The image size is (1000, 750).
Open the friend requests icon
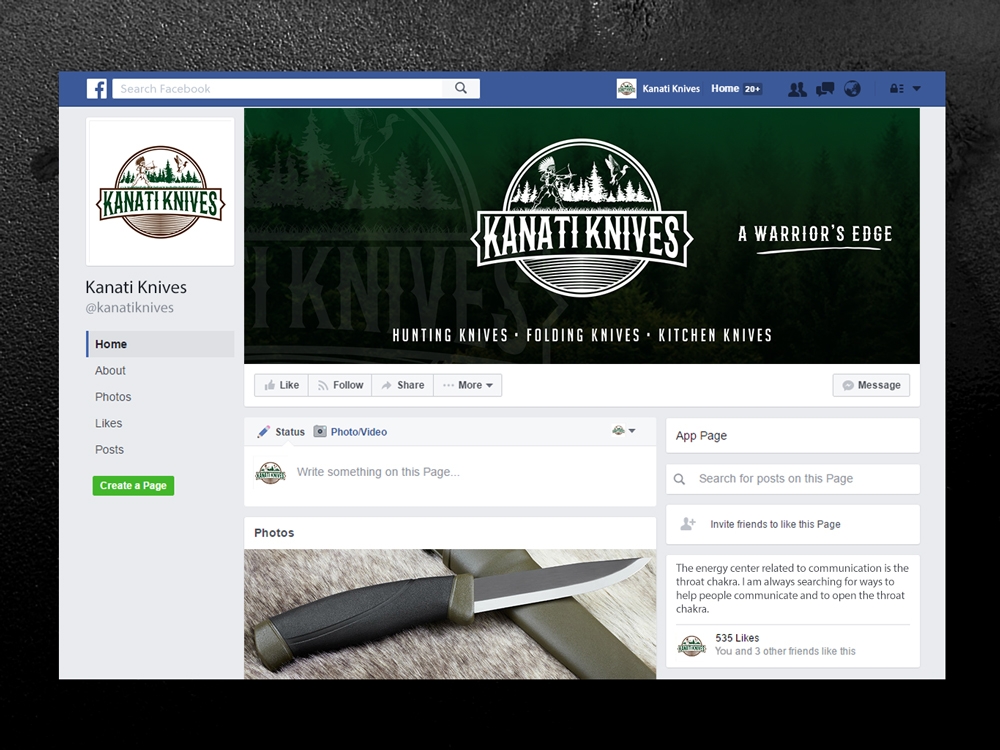(x=797, y=89)
